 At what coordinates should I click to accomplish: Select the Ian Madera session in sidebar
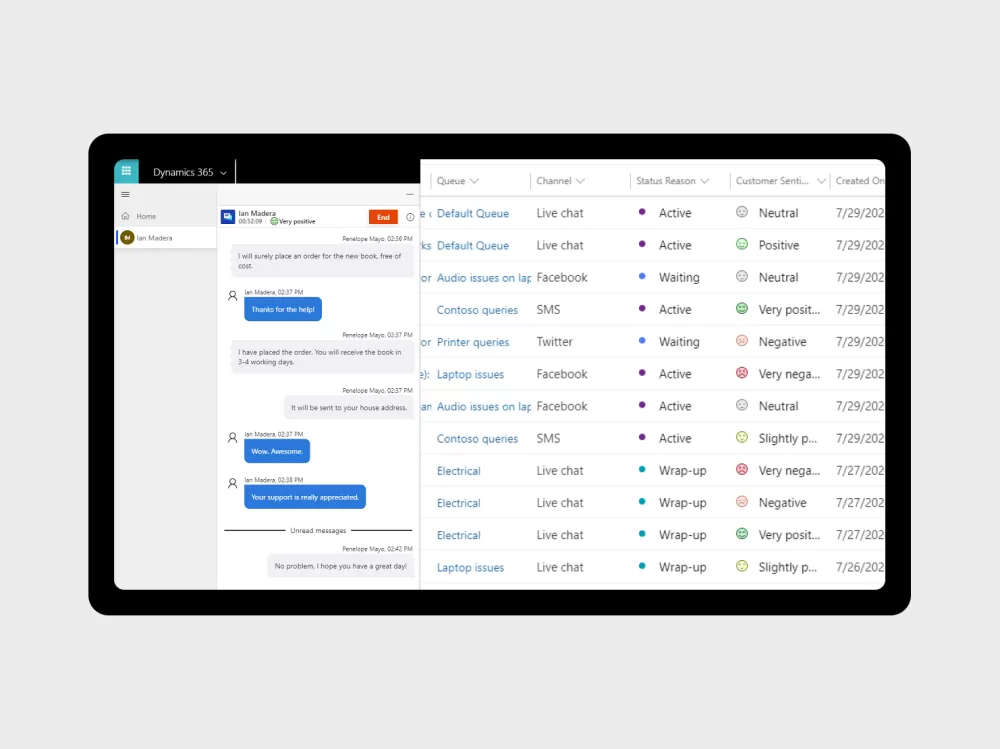(x=166, y=238)
